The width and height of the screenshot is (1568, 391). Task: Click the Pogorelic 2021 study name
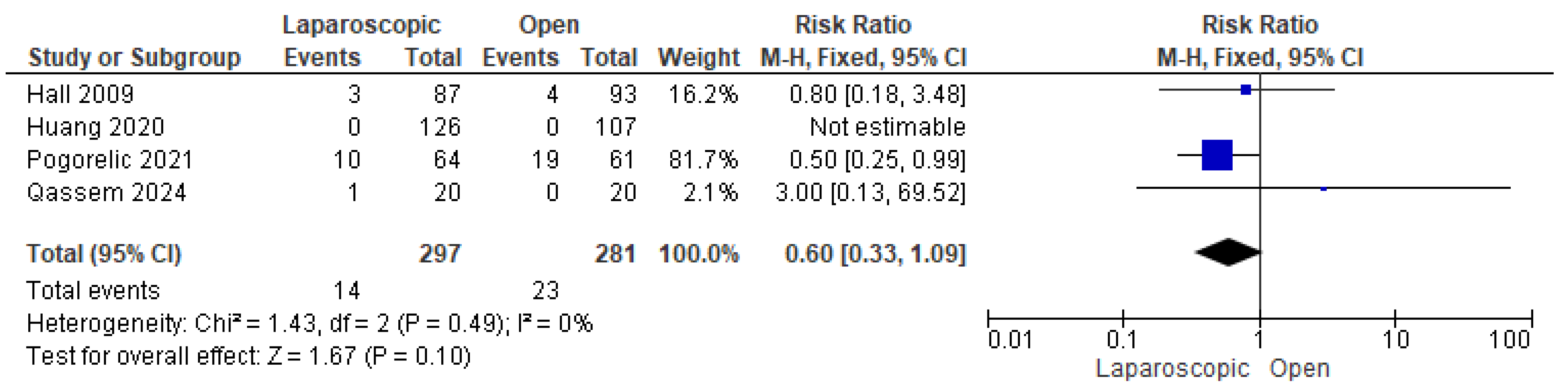tap(109, 160)
